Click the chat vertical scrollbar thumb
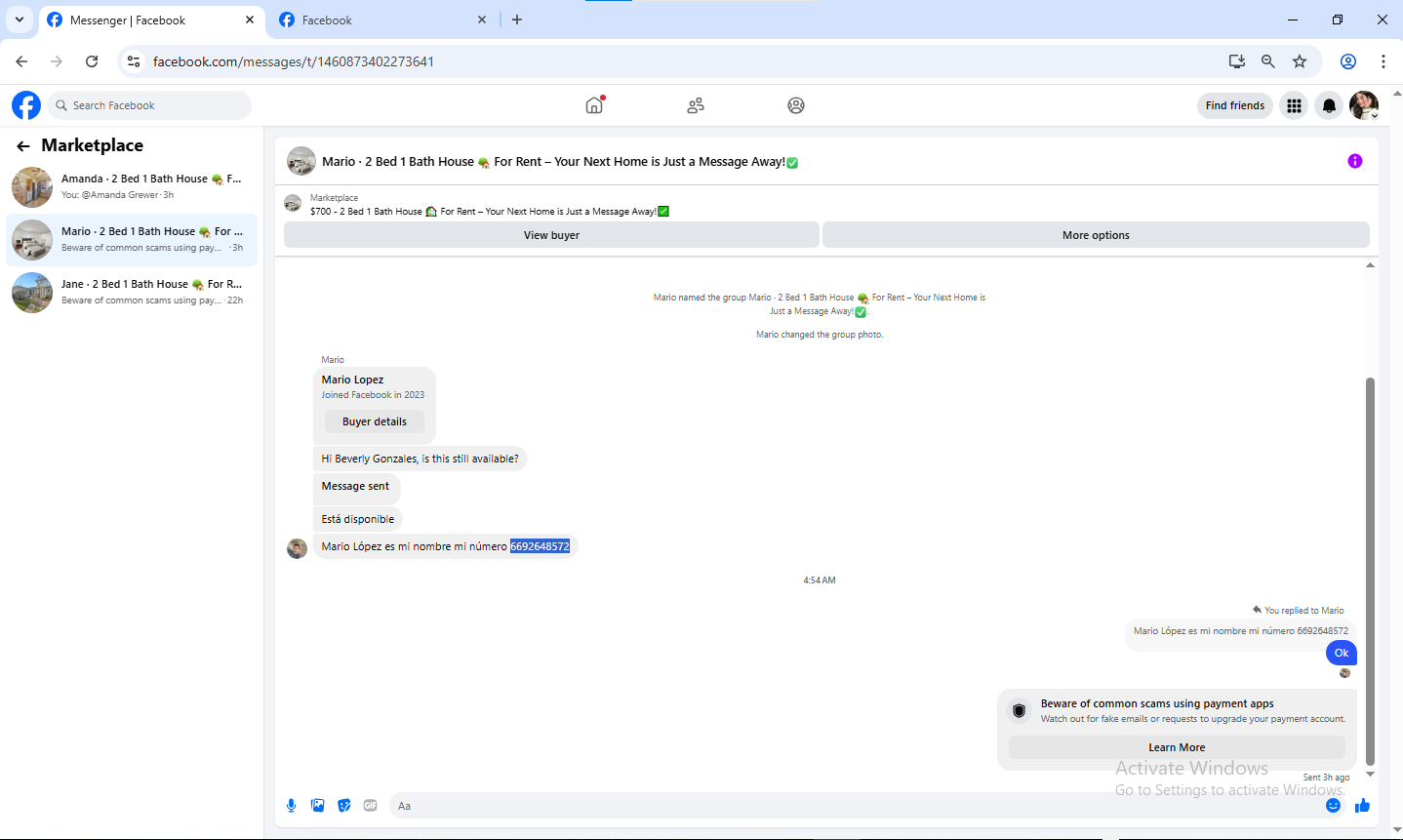Viewport: 1403px width, 840px height. pyautogui.click(x=1370, y=571)
